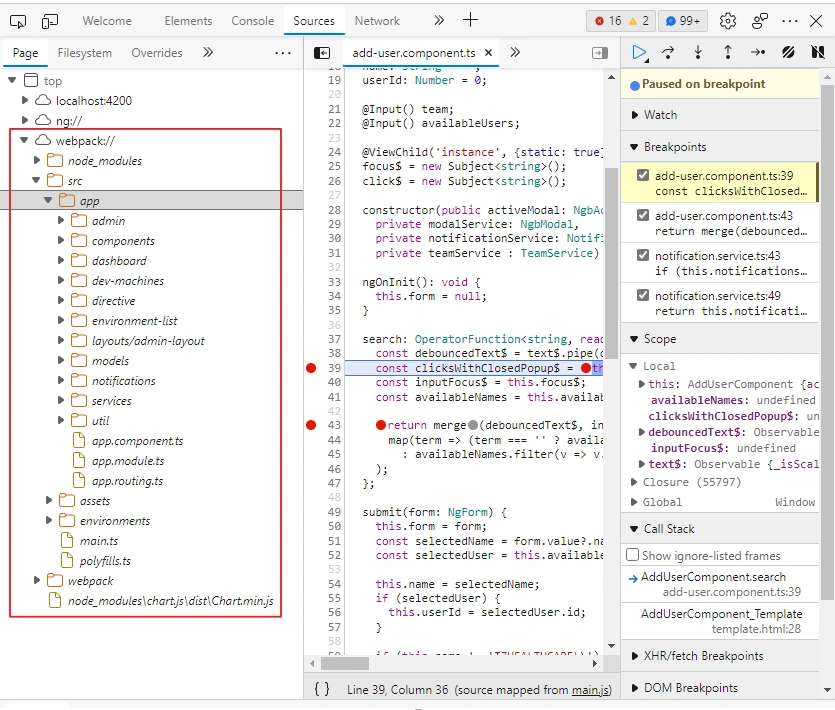Click the 99+ issues counter

[682, 21]
